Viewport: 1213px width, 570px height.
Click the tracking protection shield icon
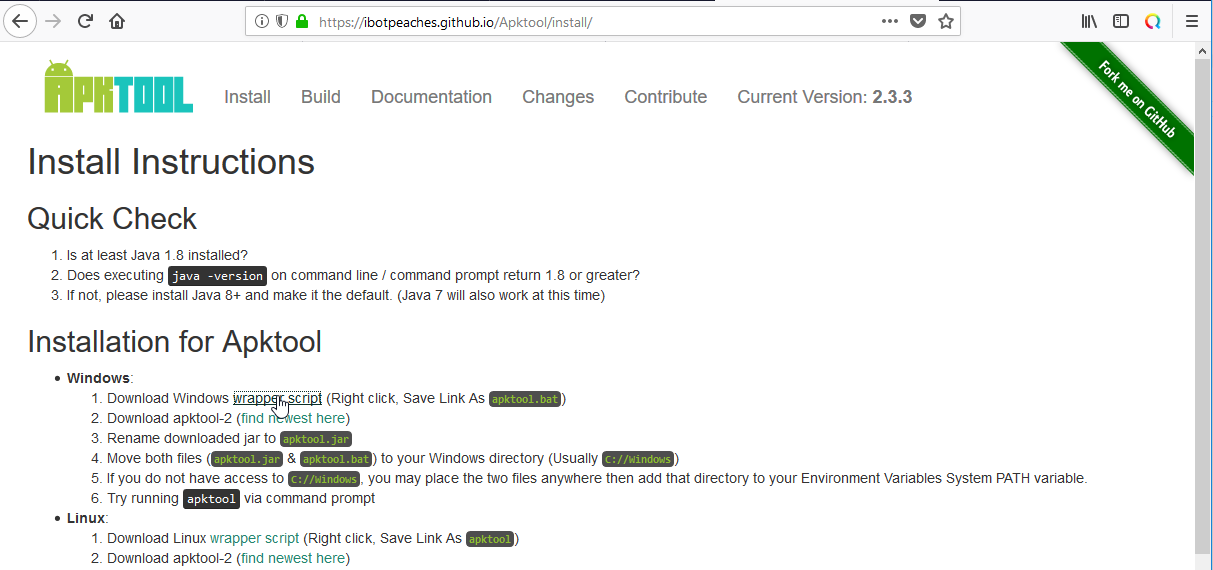tap(281, 21)
